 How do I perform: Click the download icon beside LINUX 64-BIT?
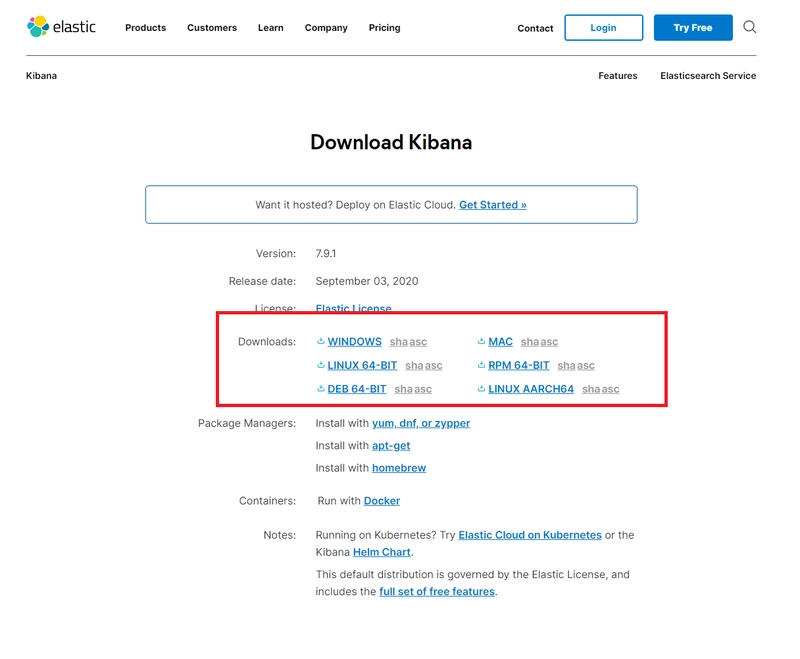tap(321, 365)
